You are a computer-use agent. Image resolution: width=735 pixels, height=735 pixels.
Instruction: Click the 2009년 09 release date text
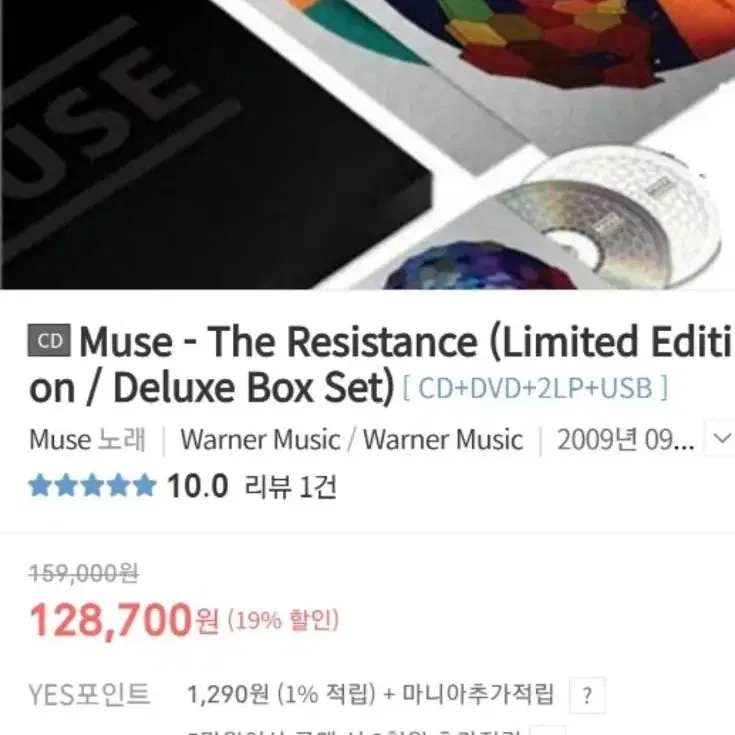625,440
